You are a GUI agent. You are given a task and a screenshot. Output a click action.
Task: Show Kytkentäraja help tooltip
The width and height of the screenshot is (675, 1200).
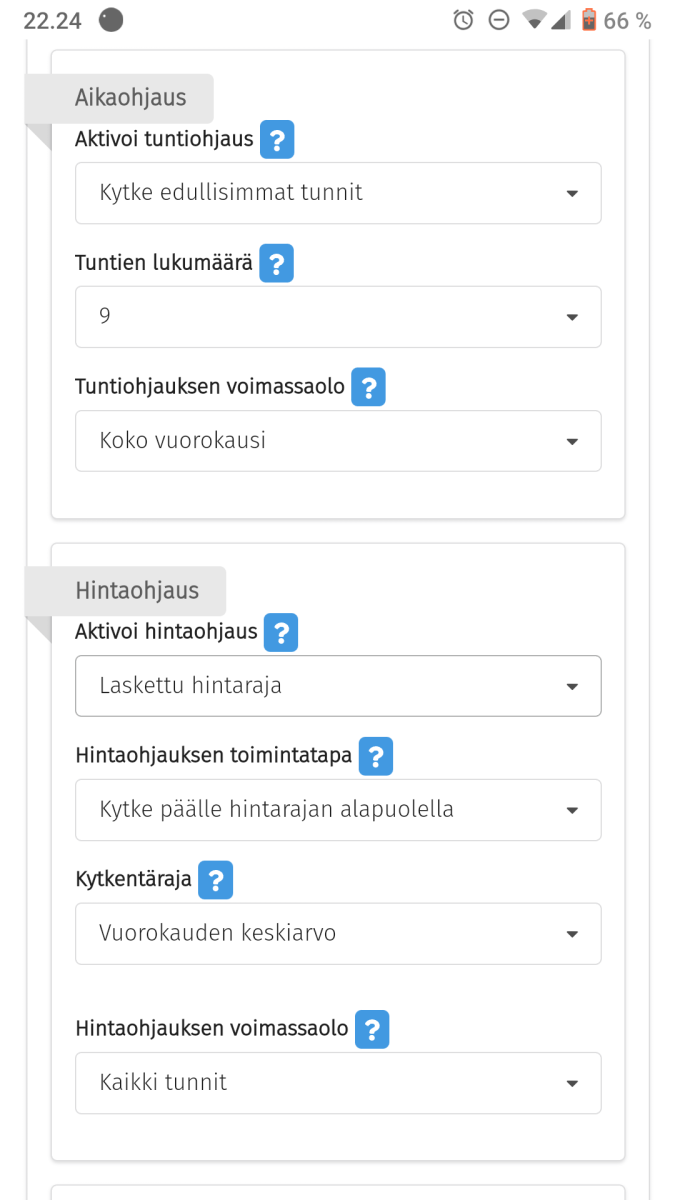point(215,880)
